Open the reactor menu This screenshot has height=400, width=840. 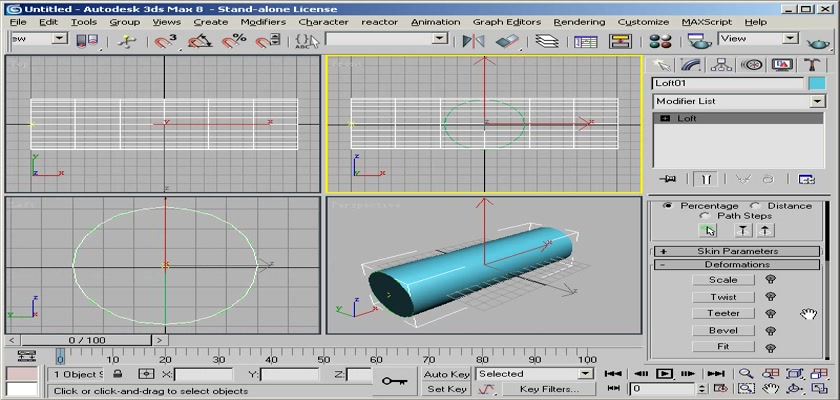click(x=379, y=22)
